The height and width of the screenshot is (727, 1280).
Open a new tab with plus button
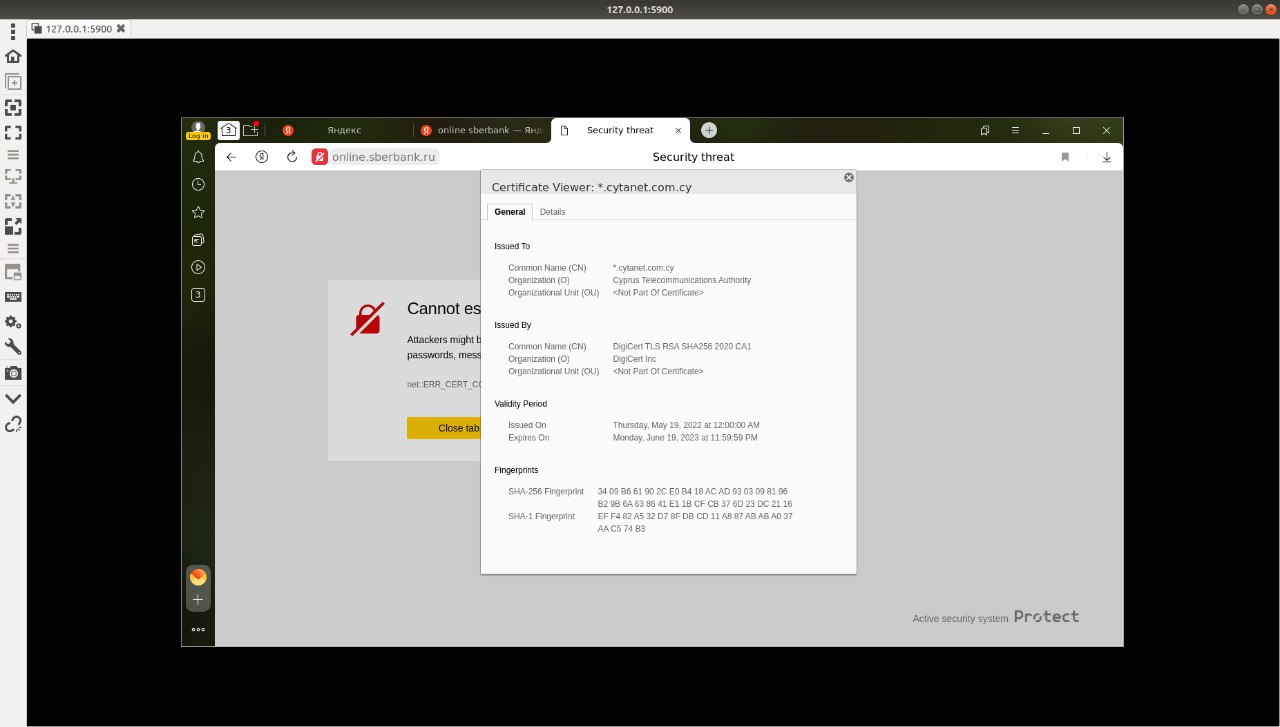(x=709, y=130)
